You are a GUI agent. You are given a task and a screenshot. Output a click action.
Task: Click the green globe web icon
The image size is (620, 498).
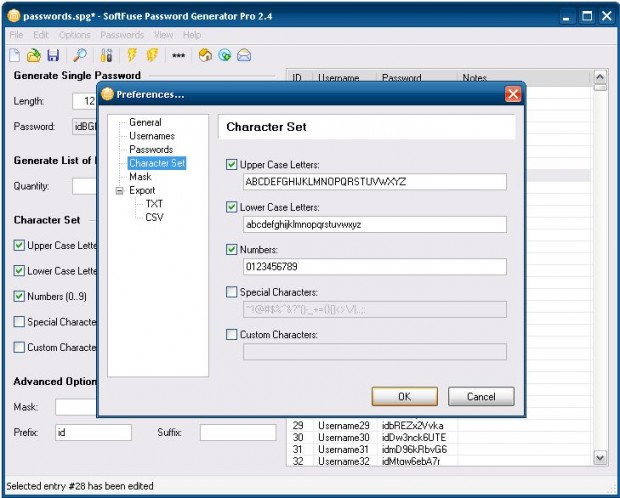pyautogui.click(x=225, y=55)
